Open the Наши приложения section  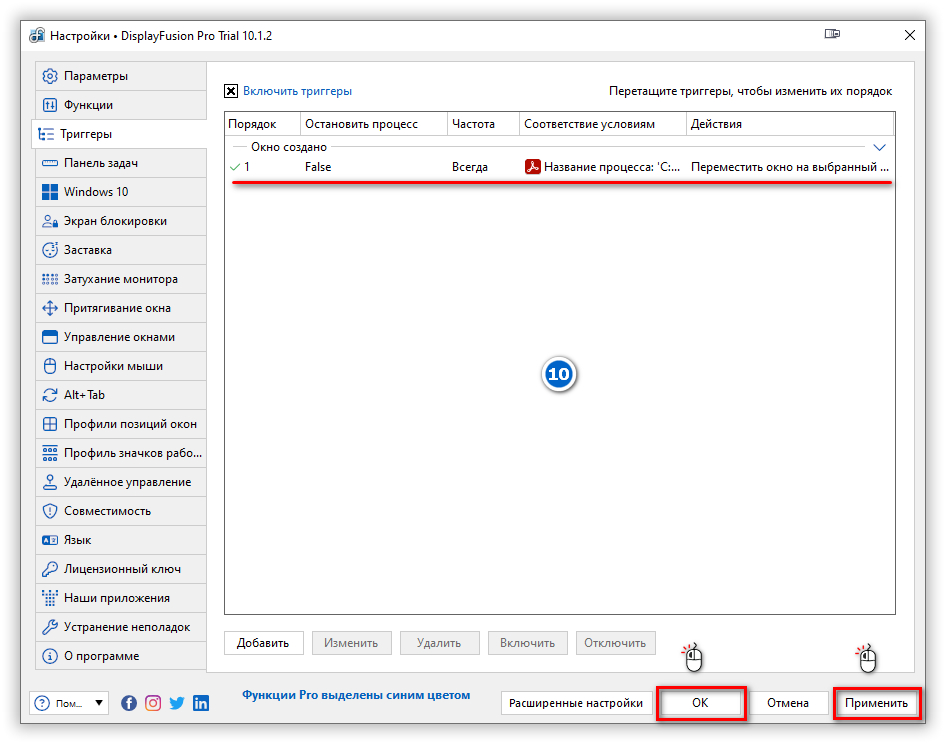click(x=121, y=598)
